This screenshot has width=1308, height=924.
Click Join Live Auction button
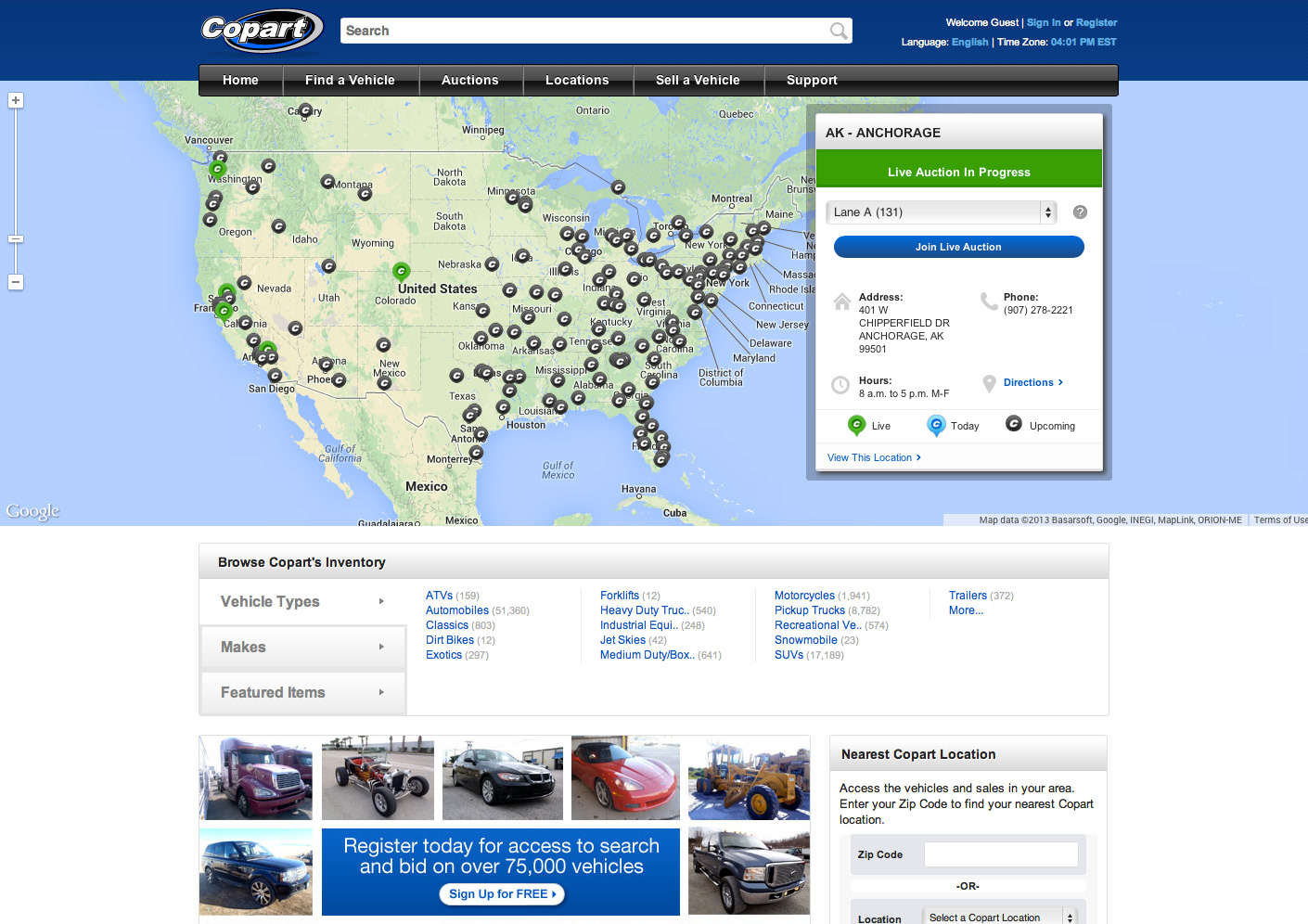click(958, 247)
